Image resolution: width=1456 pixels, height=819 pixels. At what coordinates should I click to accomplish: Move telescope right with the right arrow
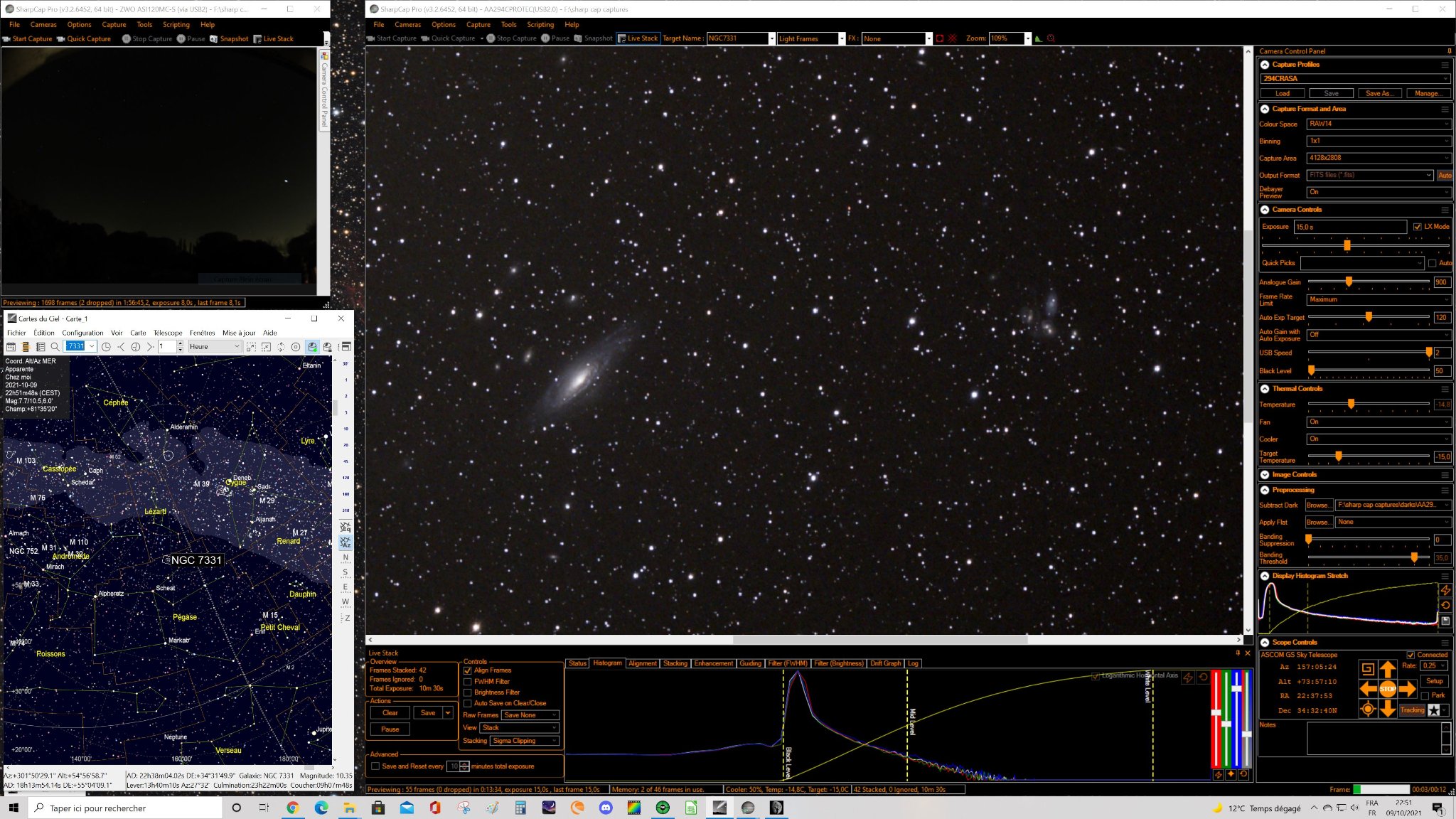coord(1408,689)
